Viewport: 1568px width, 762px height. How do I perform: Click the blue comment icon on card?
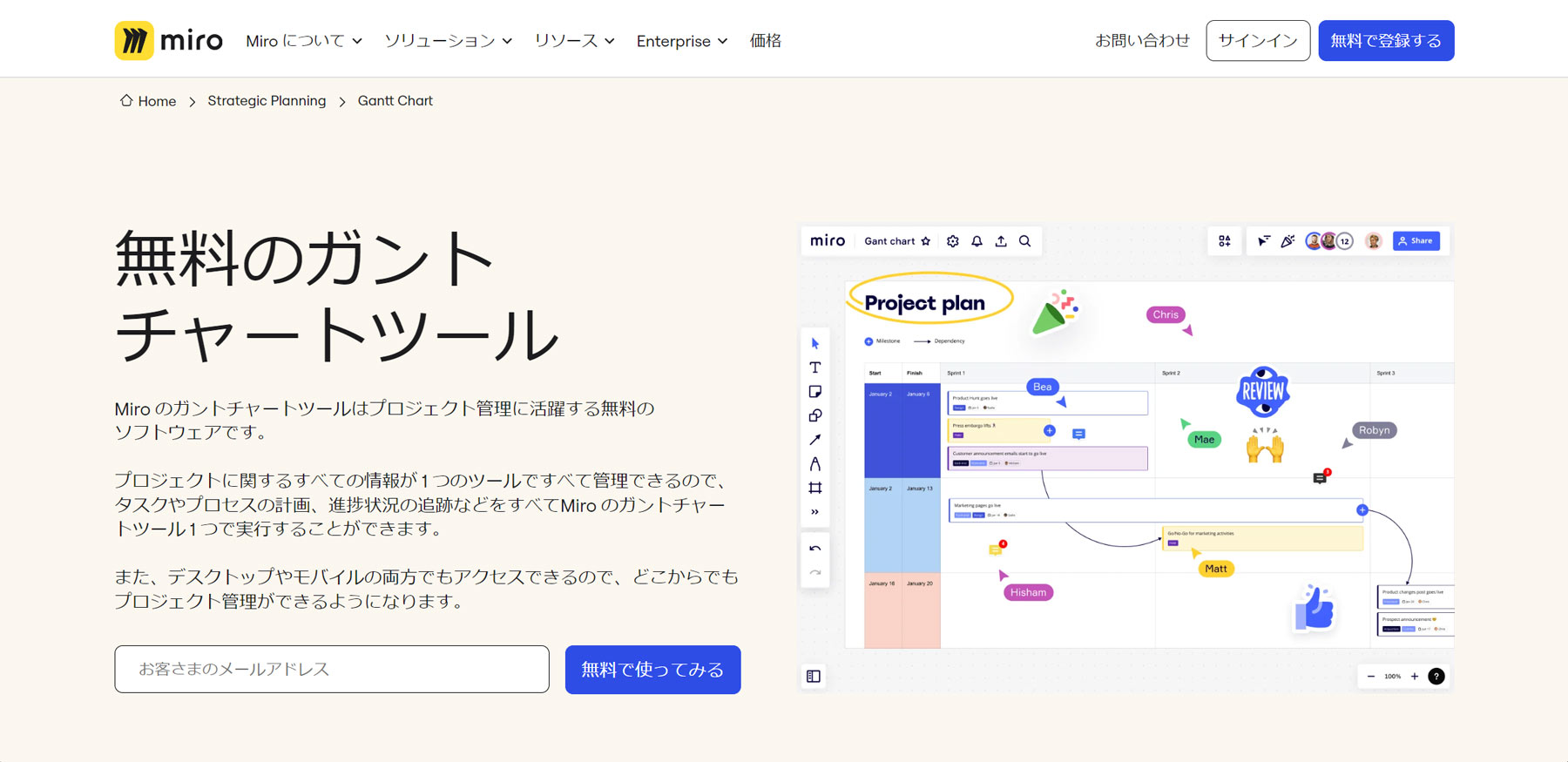click(1078, 434)
